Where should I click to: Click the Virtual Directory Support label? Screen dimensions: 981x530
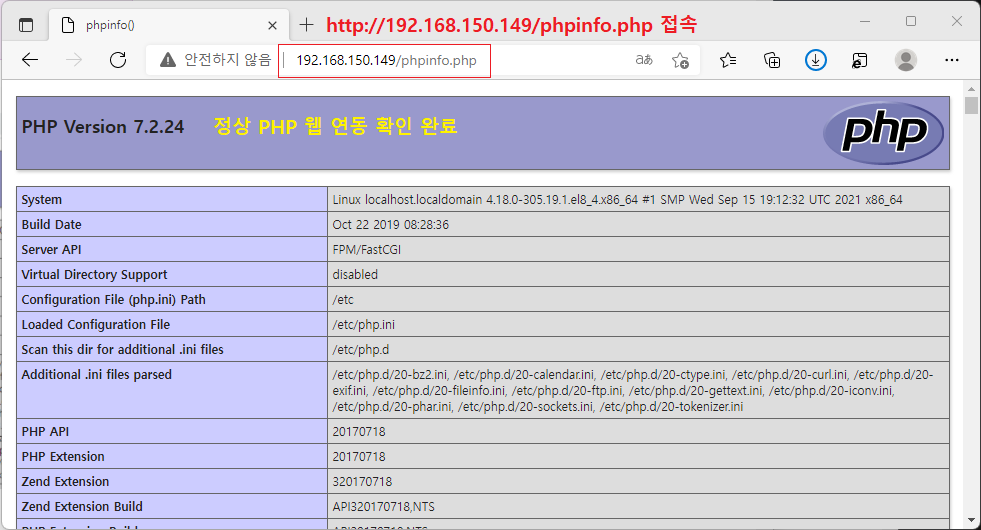[94, 275]
